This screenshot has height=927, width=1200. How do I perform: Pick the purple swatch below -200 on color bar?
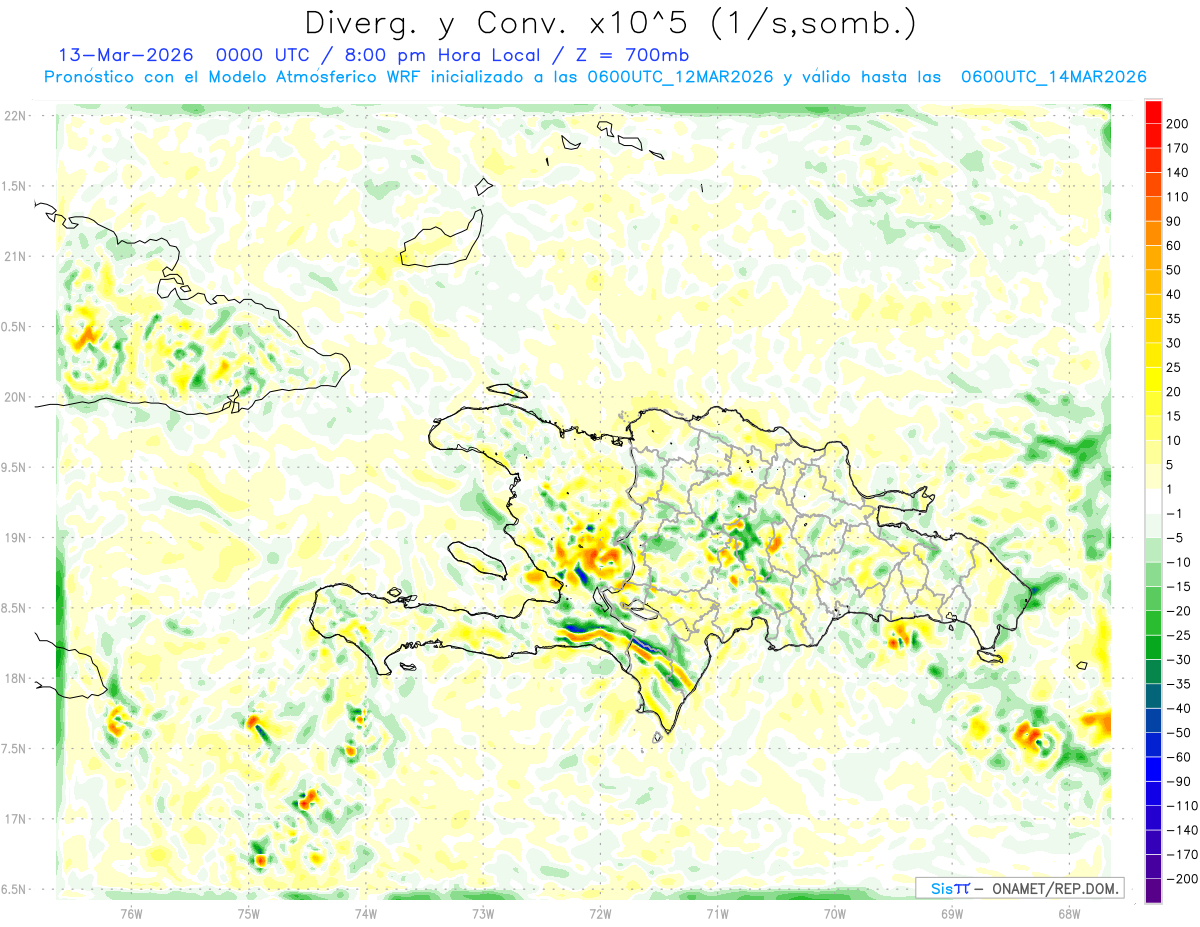pyautogui.click(x=1153, y=891)
